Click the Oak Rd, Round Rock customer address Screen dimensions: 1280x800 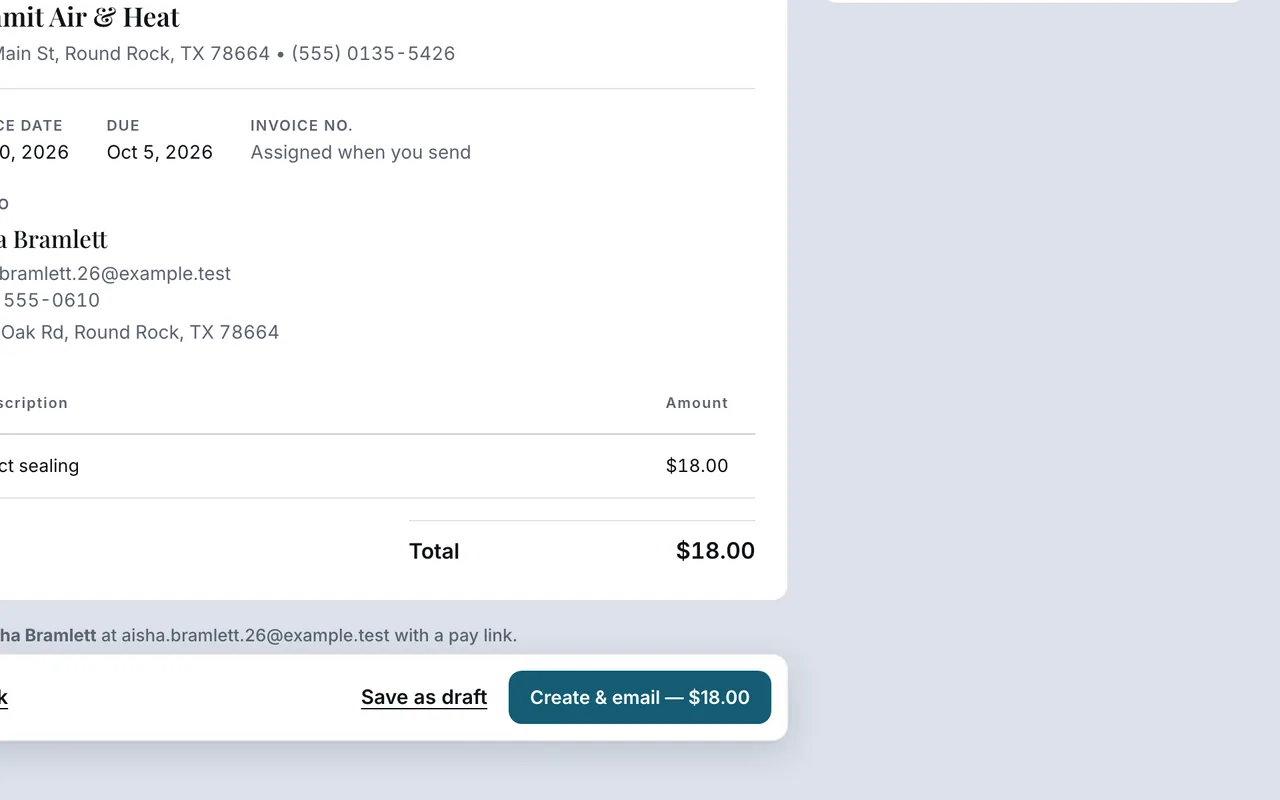click(139, 332)
